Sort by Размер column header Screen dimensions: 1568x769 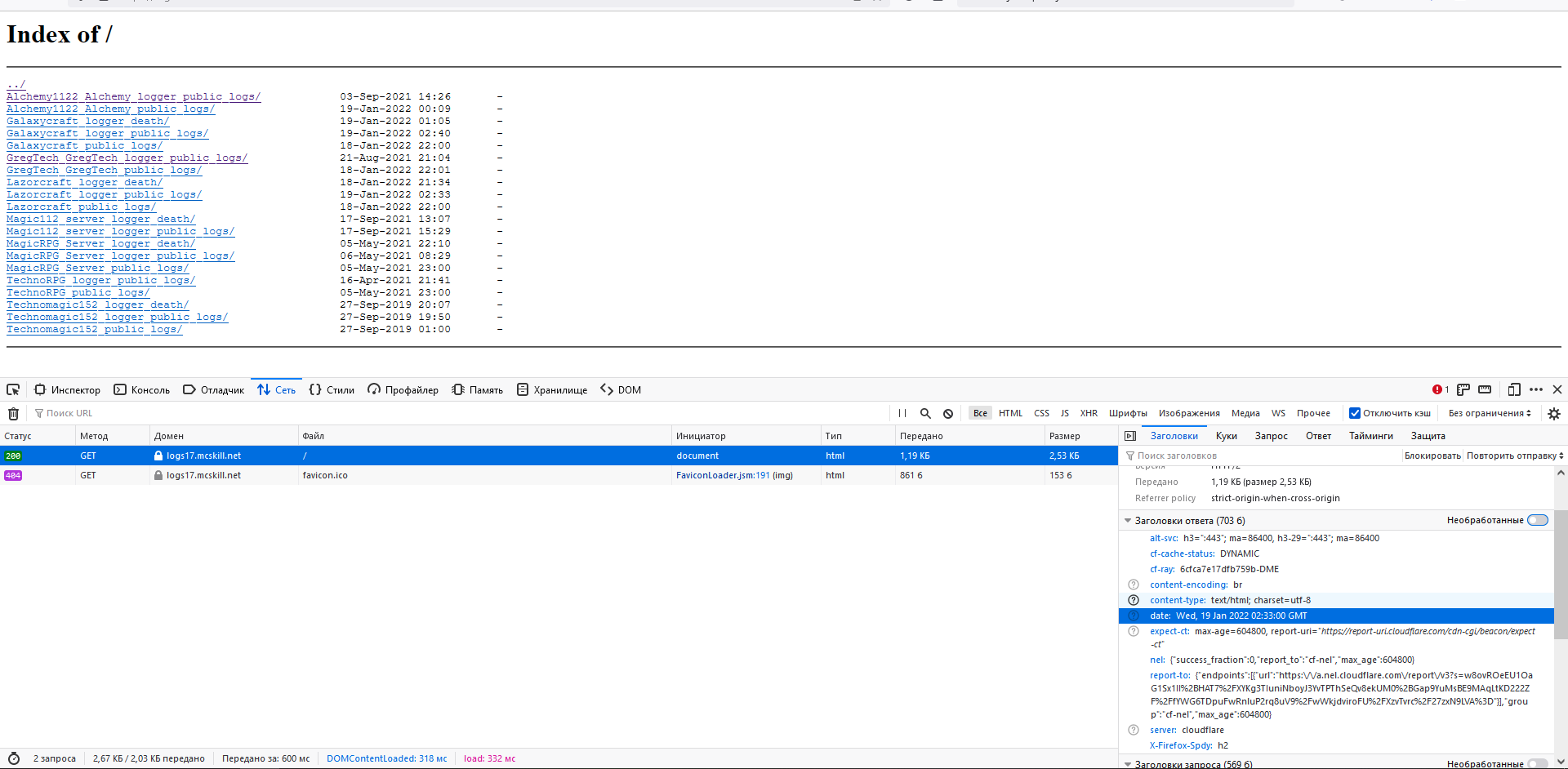[1080, 436]
